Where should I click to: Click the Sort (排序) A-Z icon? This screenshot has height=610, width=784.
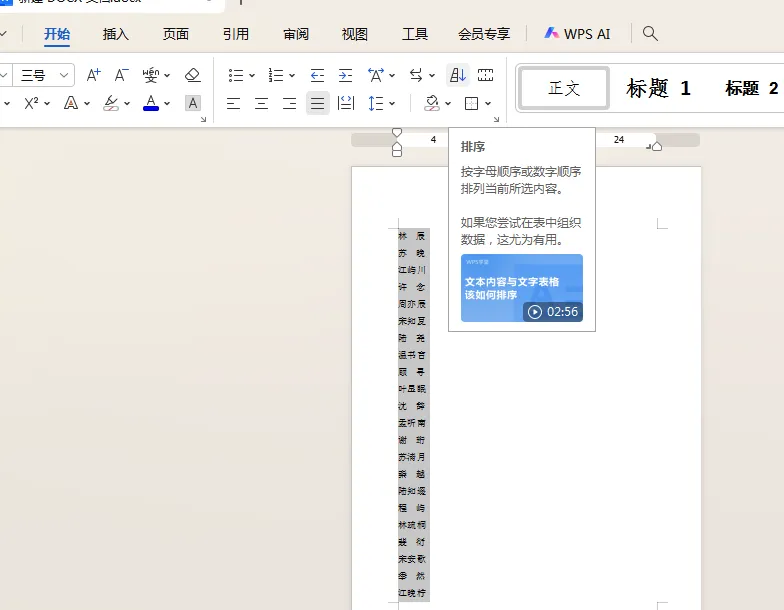(458, 76)
